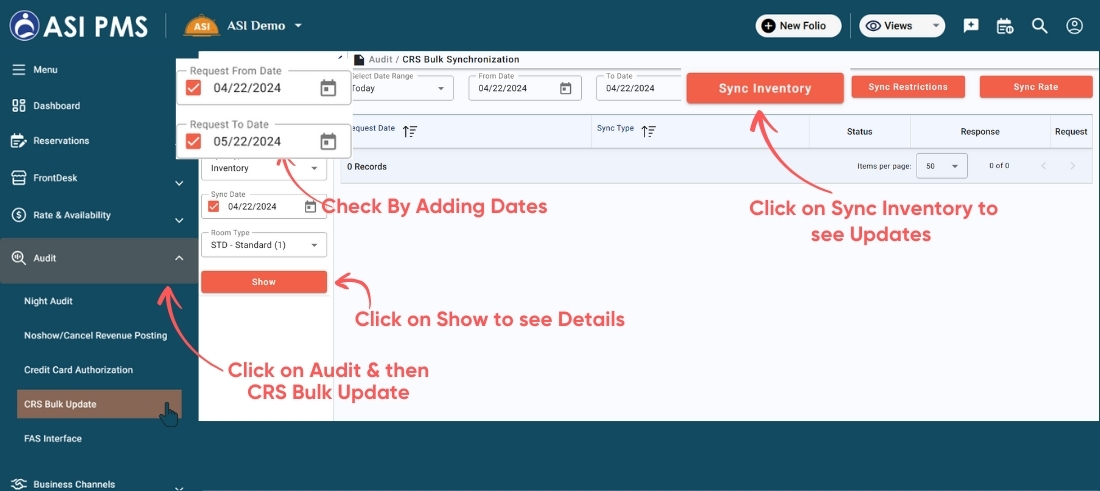The image size is (1100, 491).
Task: Open the Room Type STD dropdown
Action: pyautogui.click(x=264, y=244)
